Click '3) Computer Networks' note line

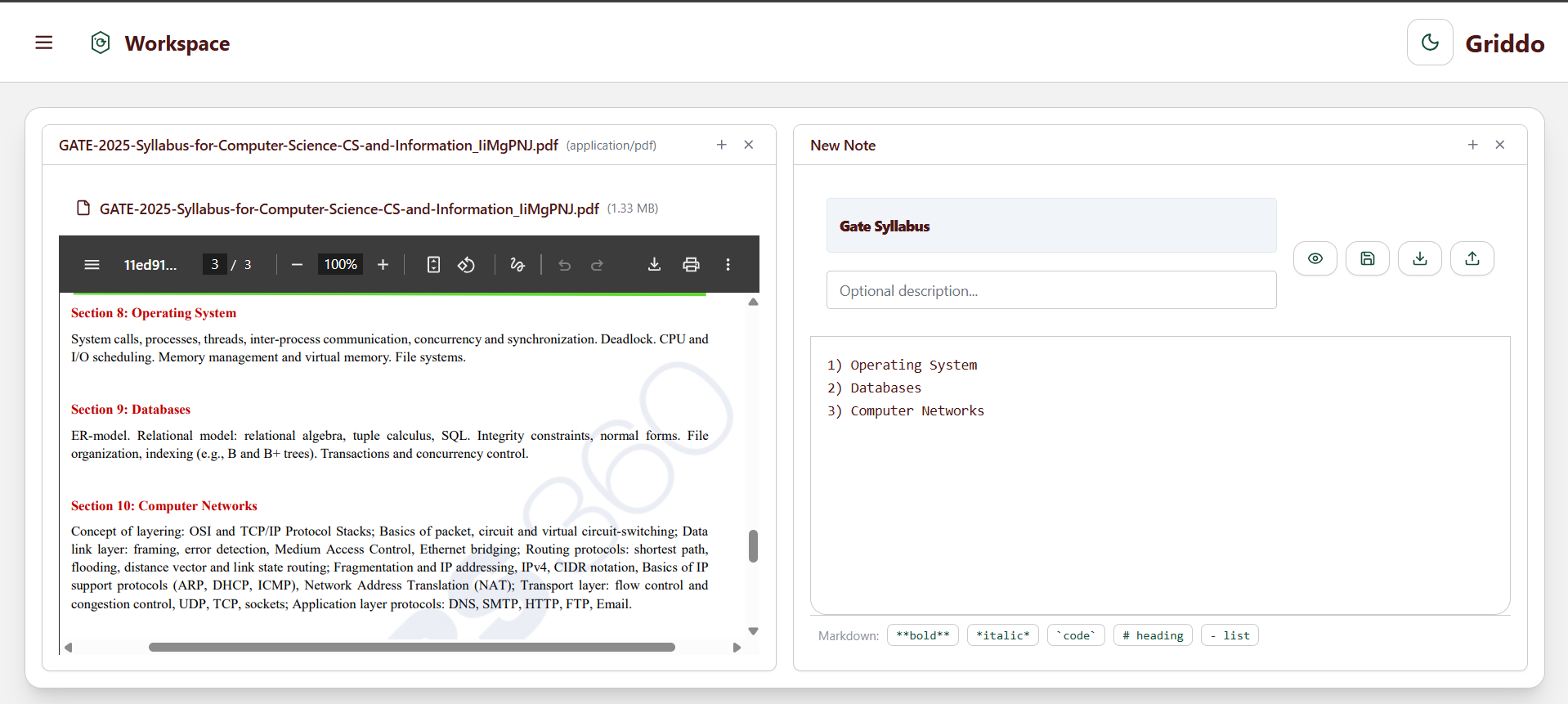pyautogui.click(x=906, y=410)
